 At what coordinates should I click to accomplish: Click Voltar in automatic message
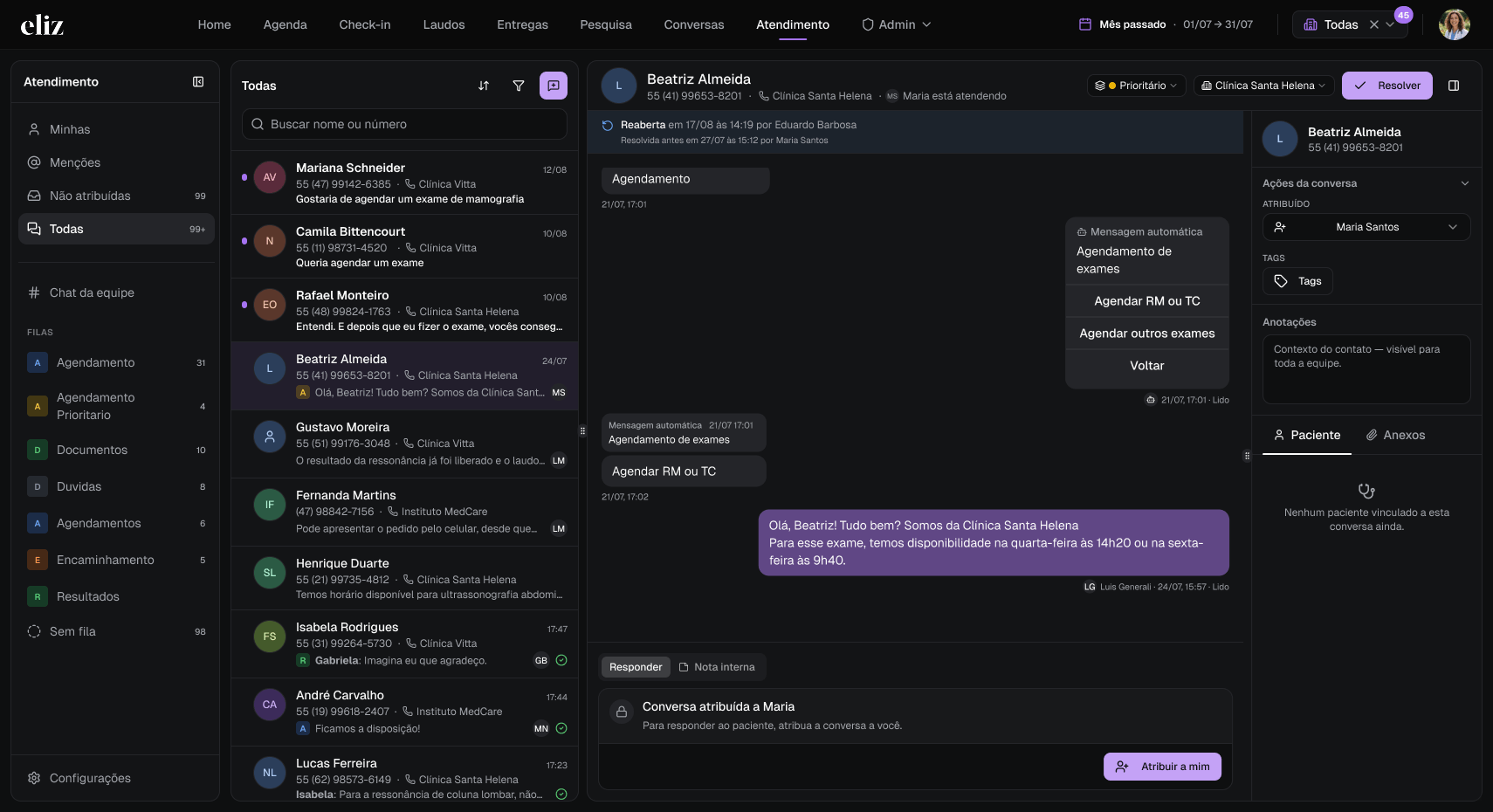coord(1147,366)
